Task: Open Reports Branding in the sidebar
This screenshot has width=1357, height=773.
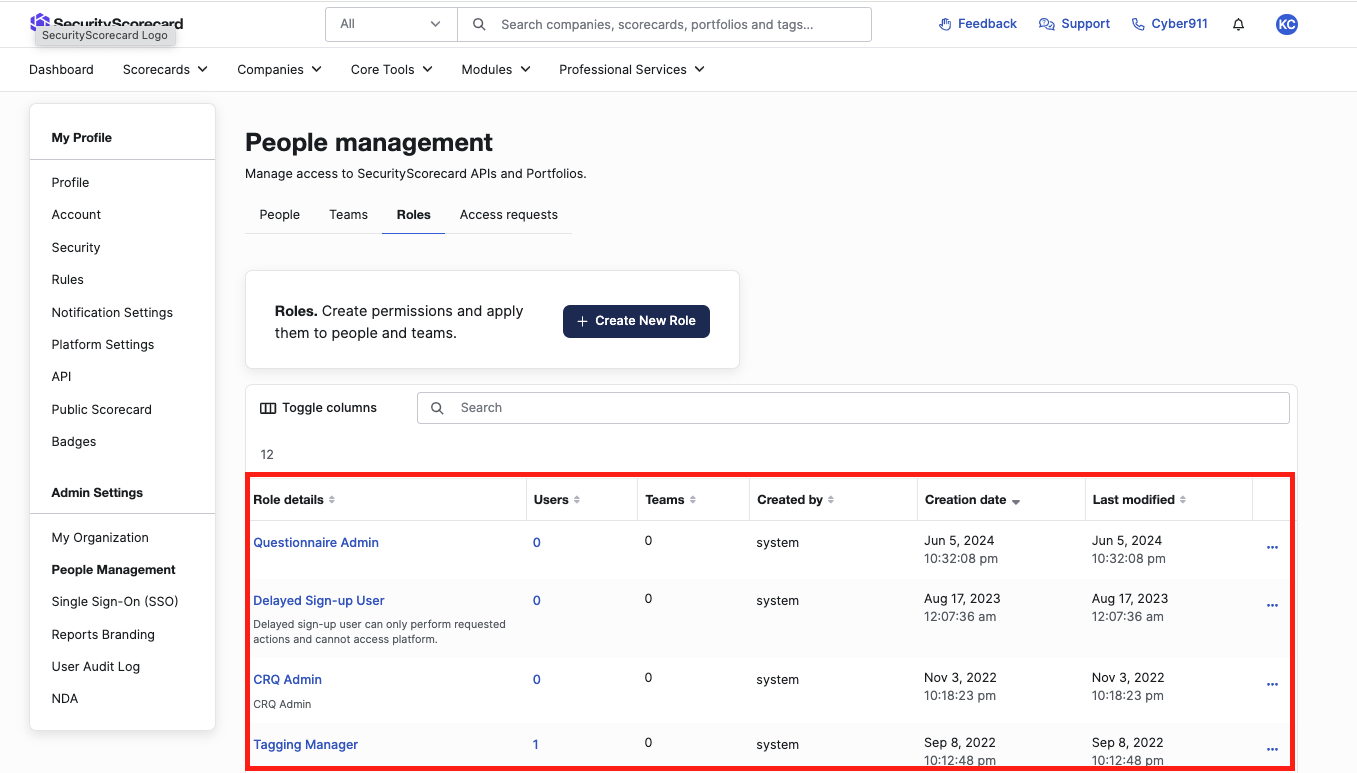Action: (x=103, y=635)
